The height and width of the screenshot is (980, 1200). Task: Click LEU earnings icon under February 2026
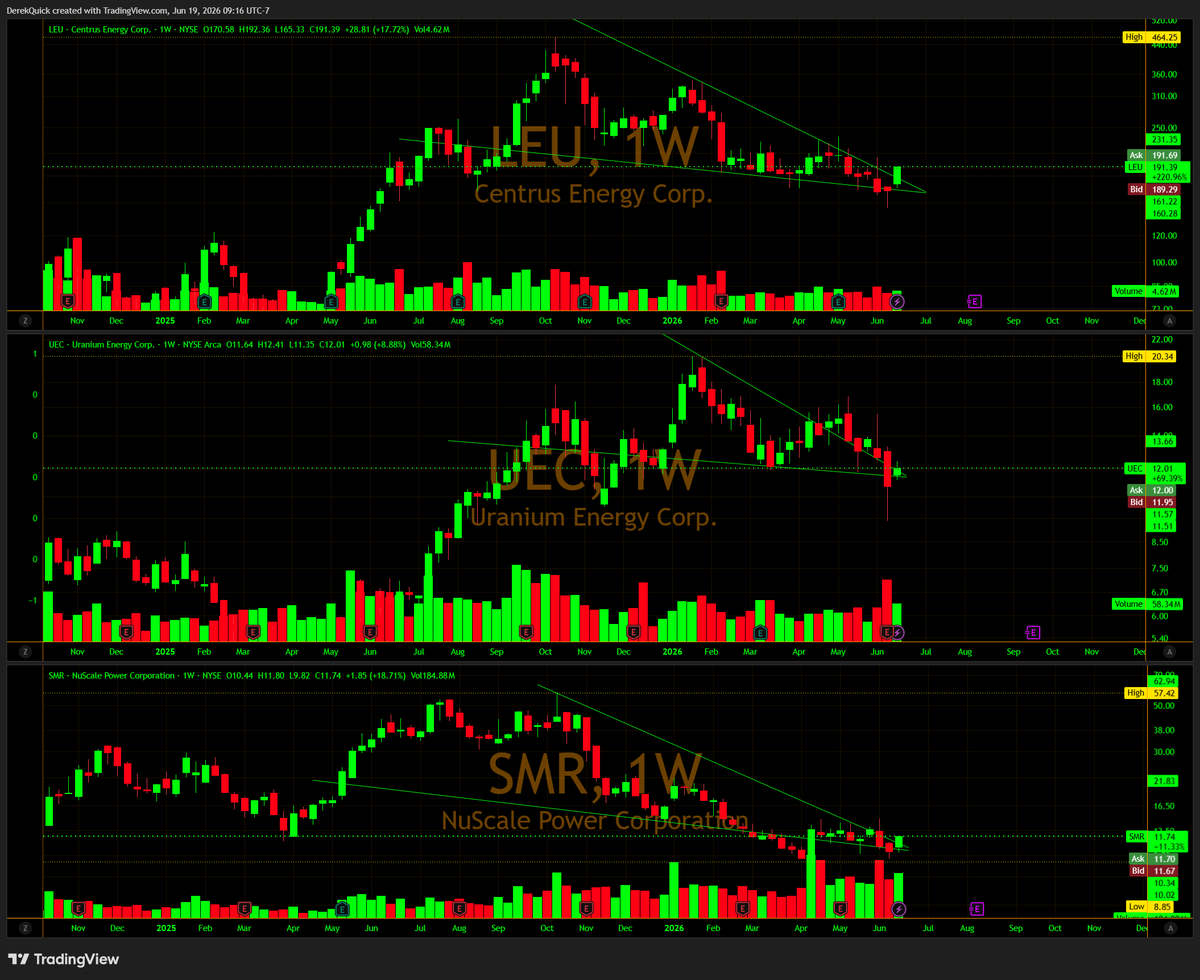point(721,300)
